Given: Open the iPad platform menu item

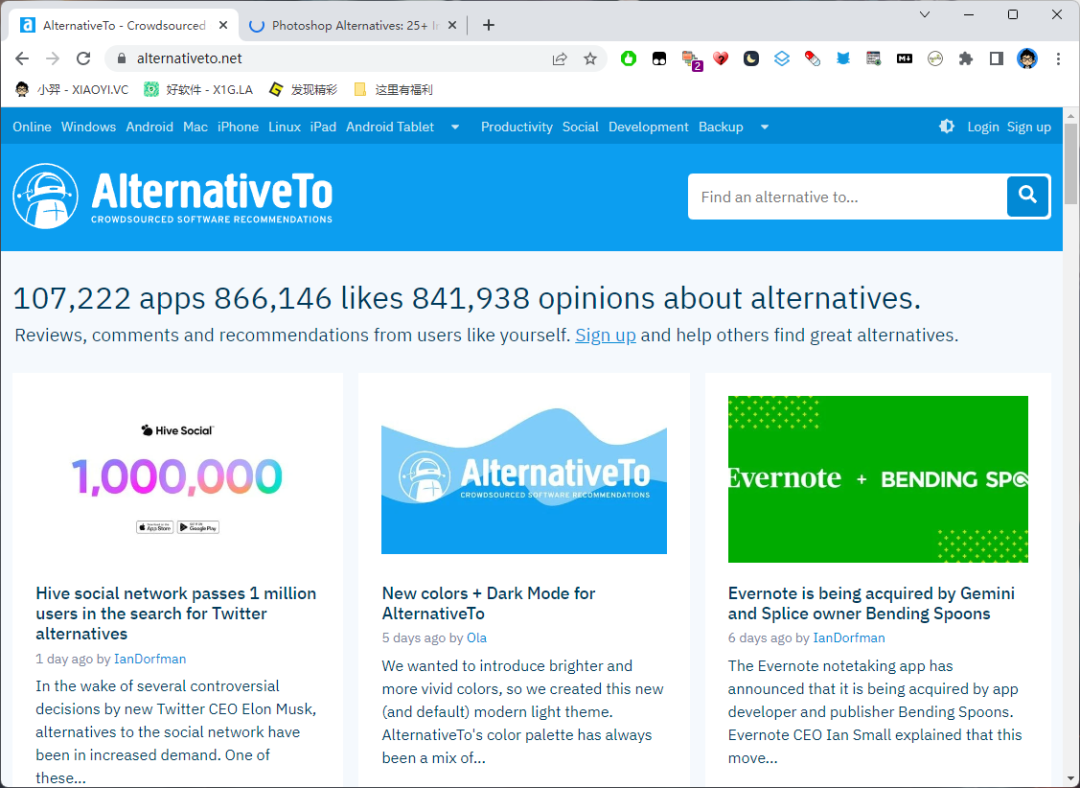Looking at the screenshot, I should 323,127.
